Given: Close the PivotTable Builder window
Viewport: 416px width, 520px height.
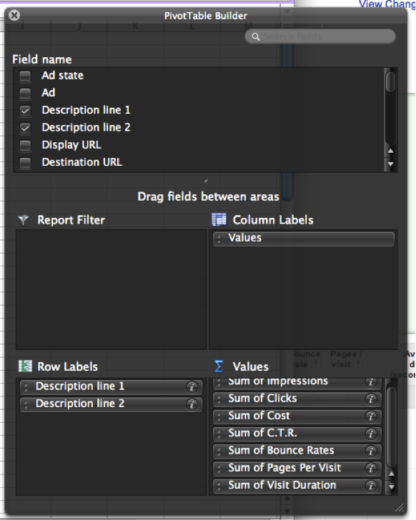Looking at the screenshot, I should [x=14, y=15].
